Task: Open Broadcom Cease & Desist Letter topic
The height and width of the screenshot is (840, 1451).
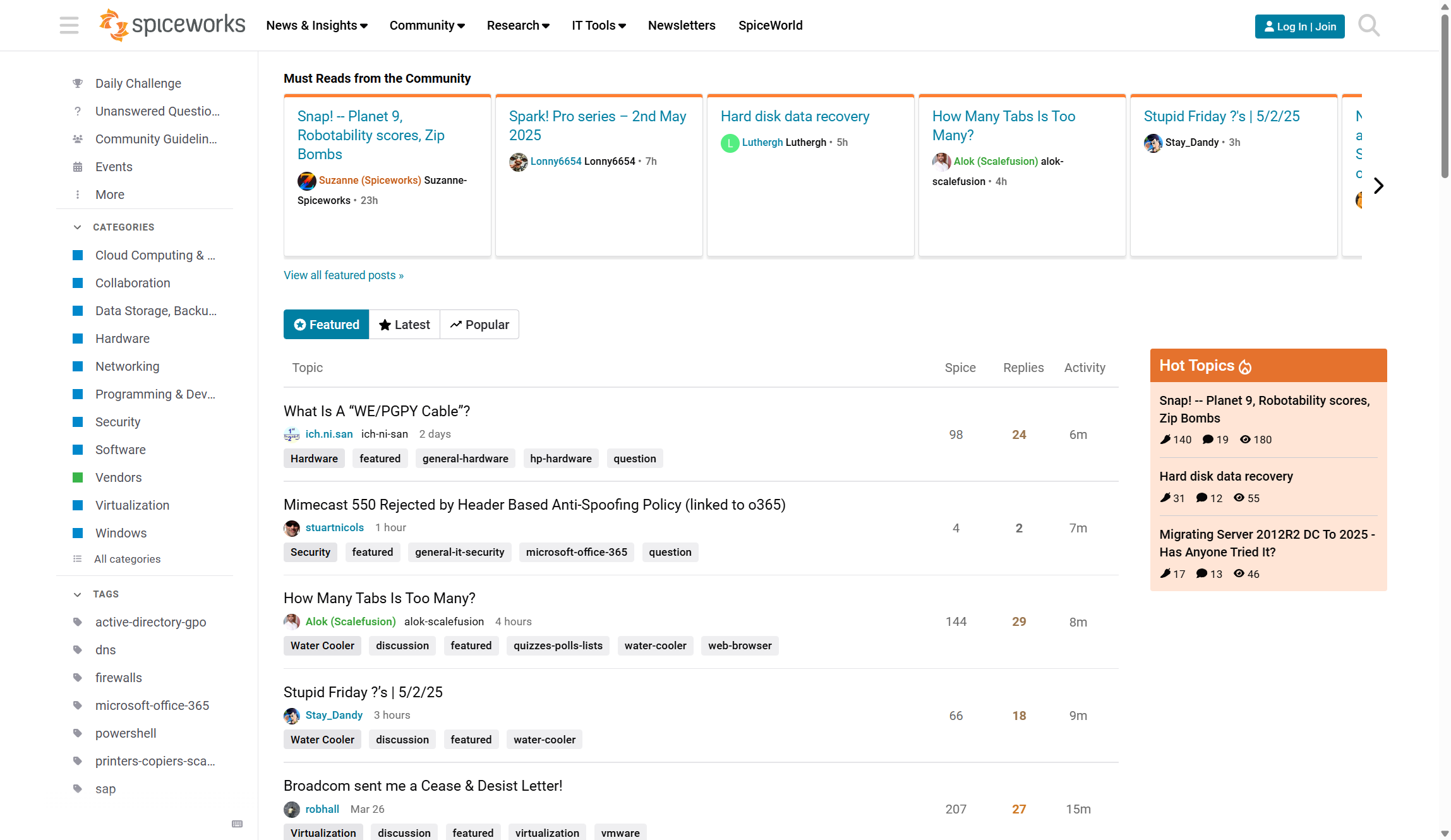Action: (423, 786)
